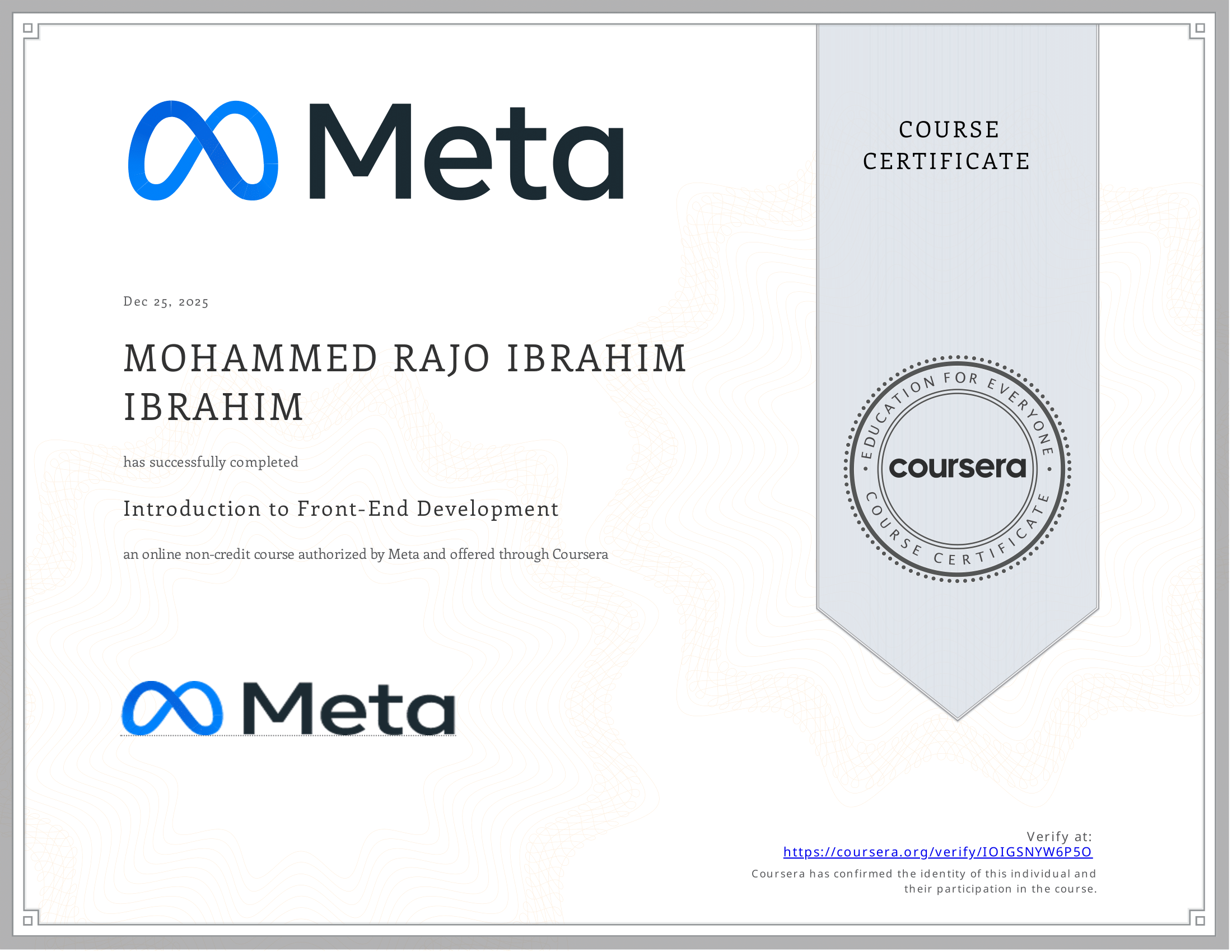
Task: Click the small Meta infinity icon at bottom
Action: point(172,708)
